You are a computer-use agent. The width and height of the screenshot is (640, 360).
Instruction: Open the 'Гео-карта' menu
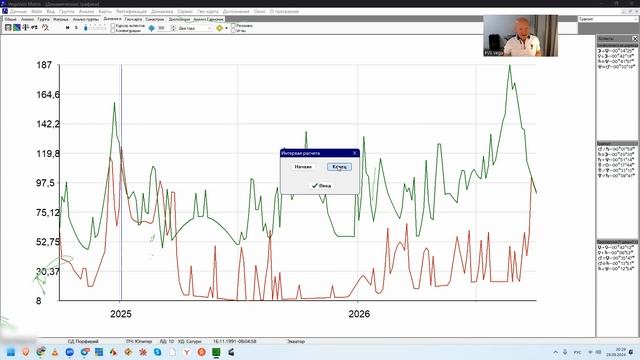tap(208, 11)
